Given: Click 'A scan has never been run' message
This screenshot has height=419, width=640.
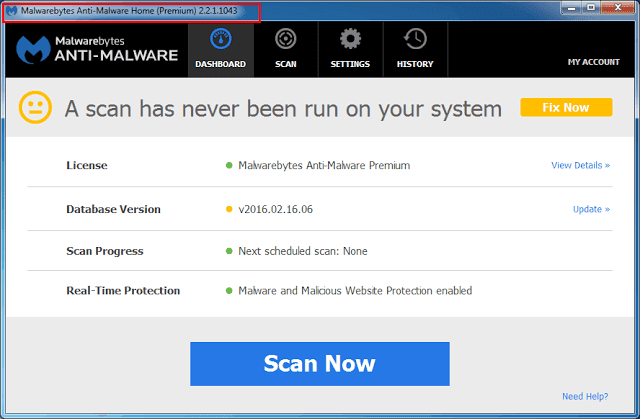Looking at the screenshot, I should pyautogui.click(x=283, y=109).
